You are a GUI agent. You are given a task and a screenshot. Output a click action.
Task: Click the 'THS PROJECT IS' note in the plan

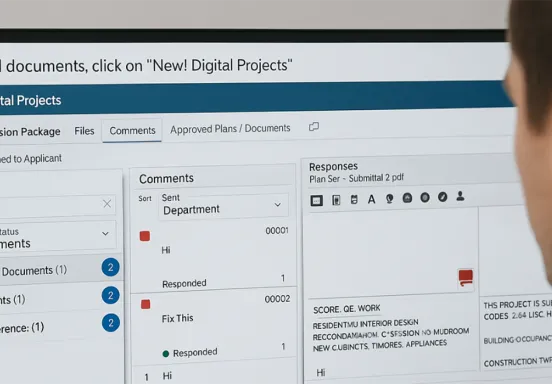(511, 304)
